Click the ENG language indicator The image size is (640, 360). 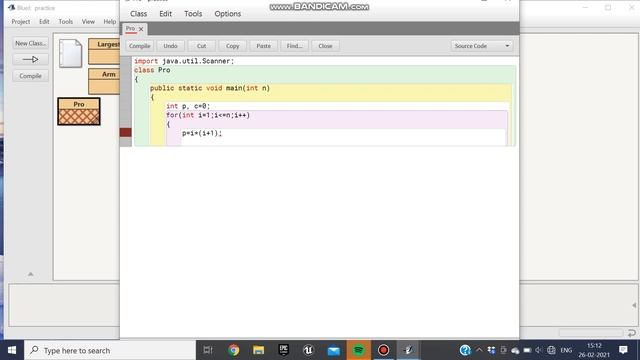[x=566, y=350]
